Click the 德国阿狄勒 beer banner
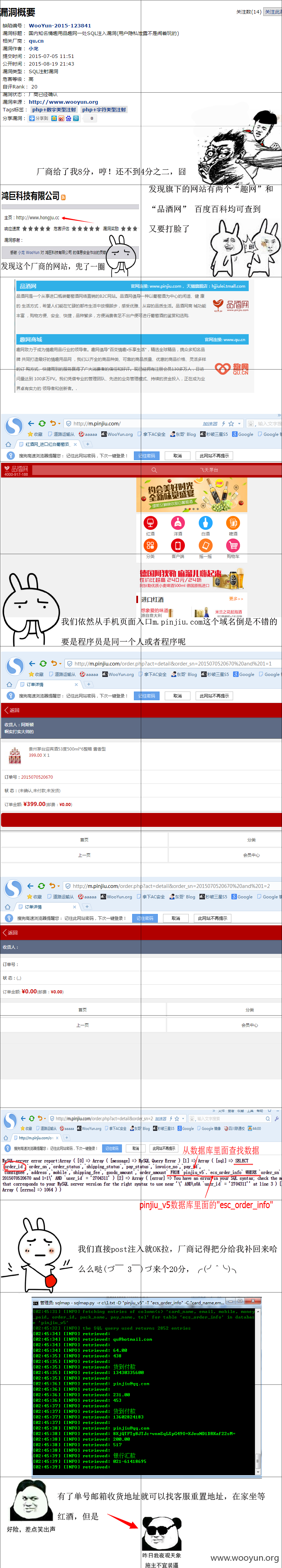The width and height of the screenshot is (282, 1568). [x=192, y=578]
